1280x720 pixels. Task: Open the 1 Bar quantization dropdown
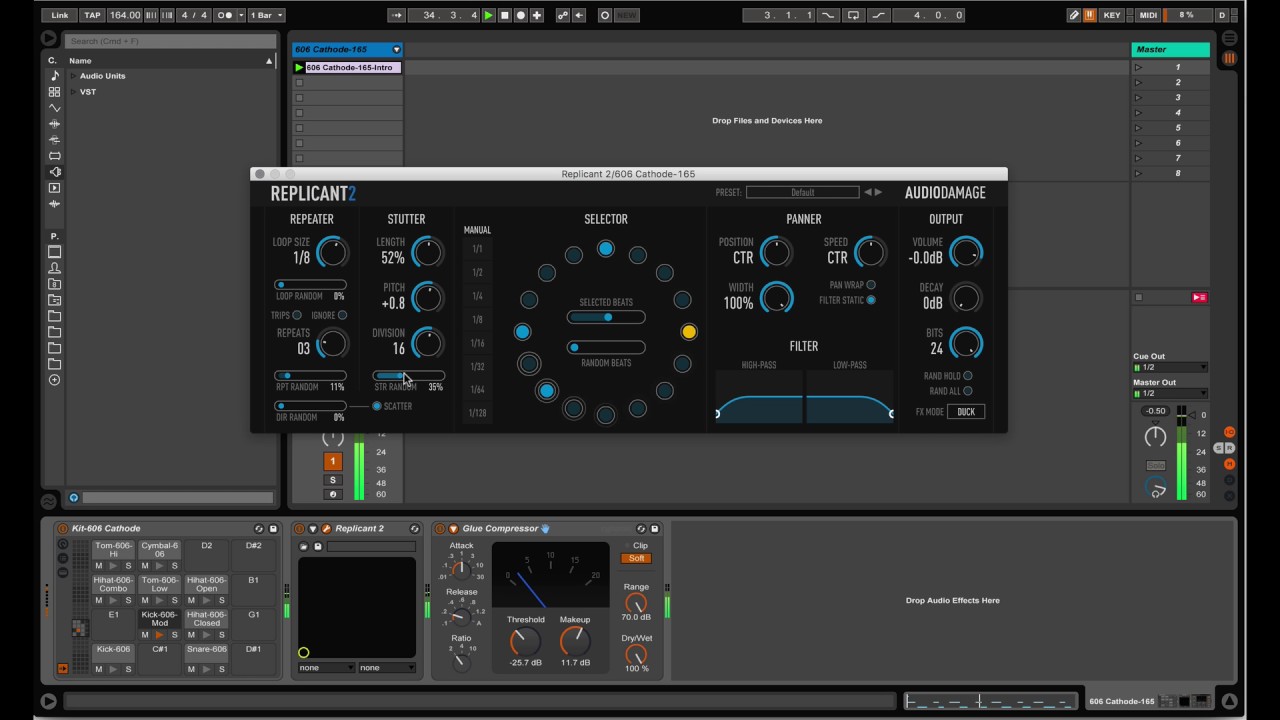click(265, 15)
